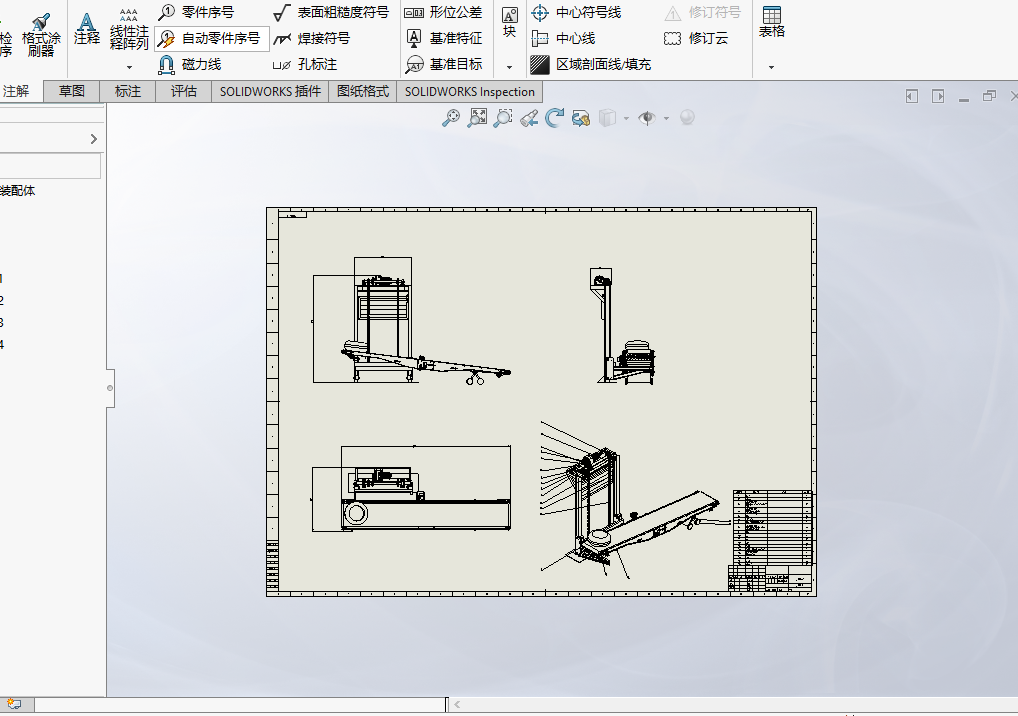
Task: Click the bottom-left status icon
Action: 14,704
